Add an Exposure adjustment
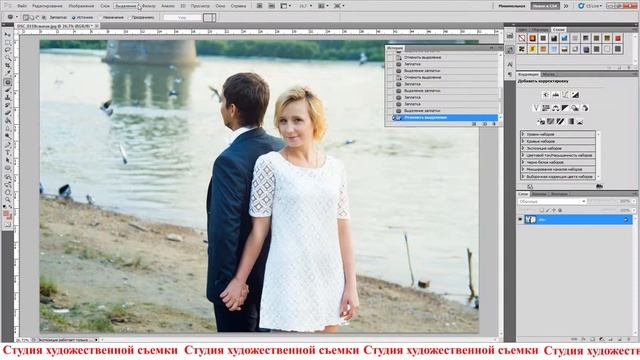Image resolution: width=640 pixels, height=360 pixels. 575,95
